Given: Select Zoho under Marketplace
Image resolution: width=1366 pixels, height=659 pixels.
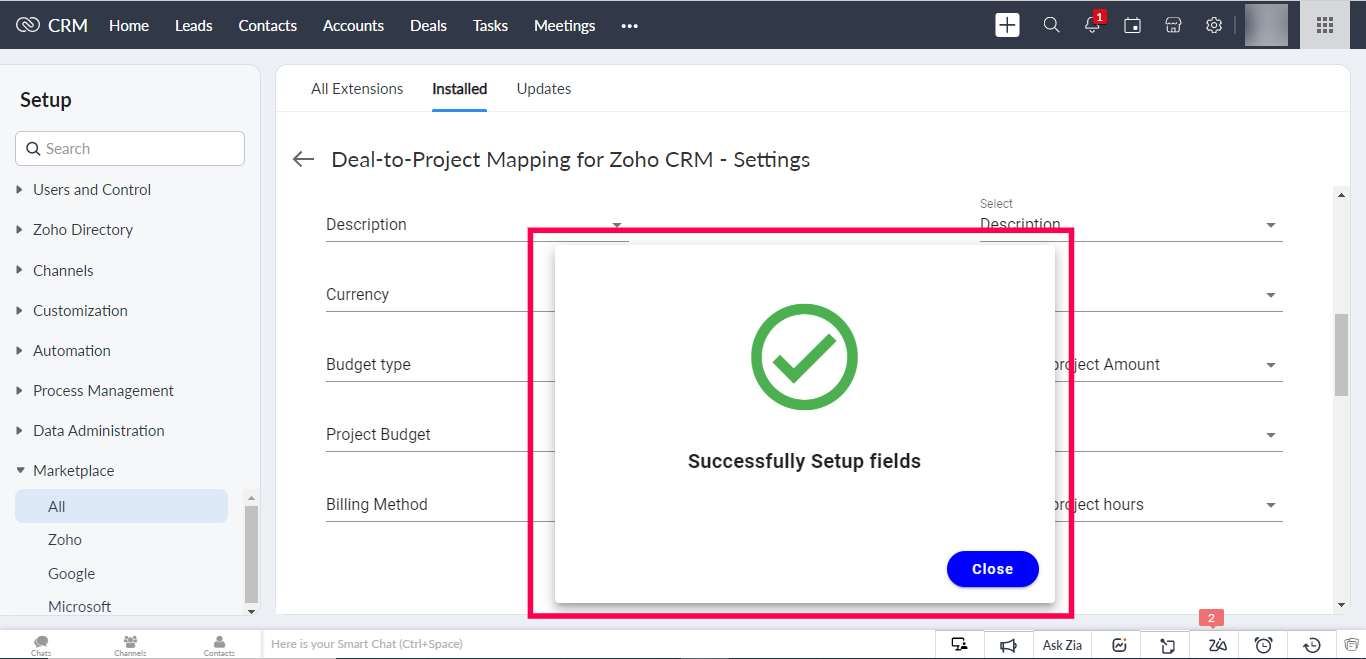Looking at the screenshot, I should [x=65, y=540].
